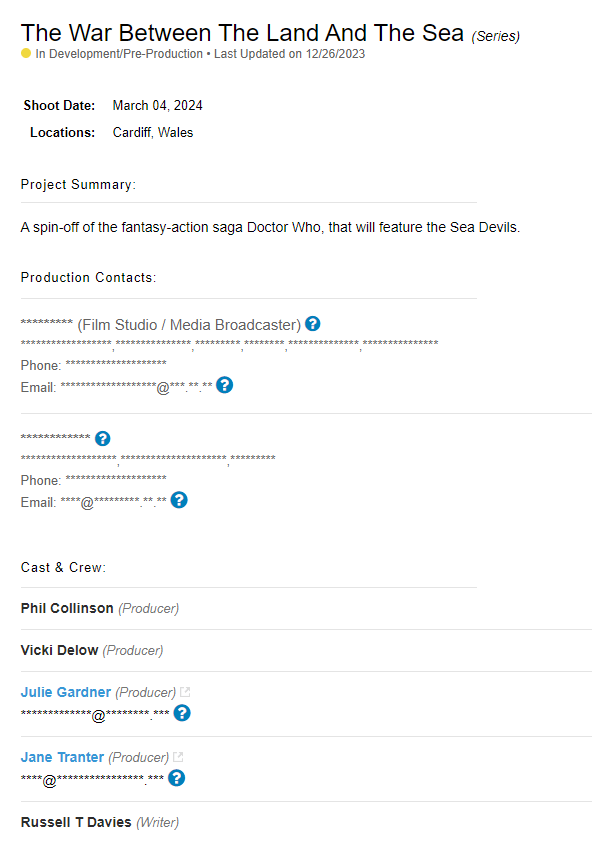Viewport: 592px width, 844px height.
Task: Open external link icon next to Julie Gardner
Action: tap(185, 692)
